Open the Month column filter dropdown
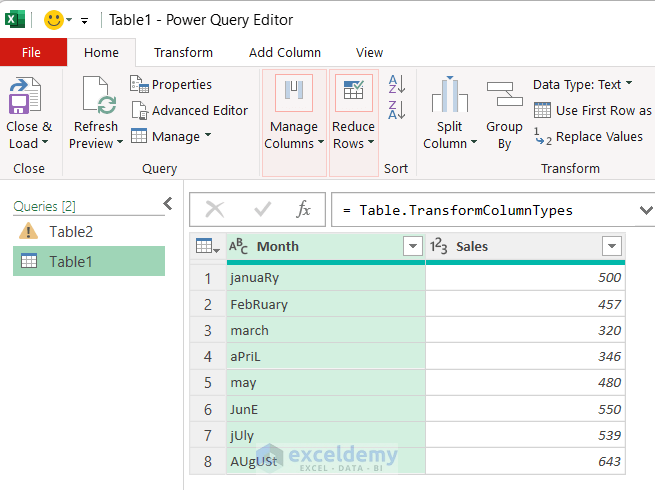This screenshot has height=490, width=655. click(412, 246)
